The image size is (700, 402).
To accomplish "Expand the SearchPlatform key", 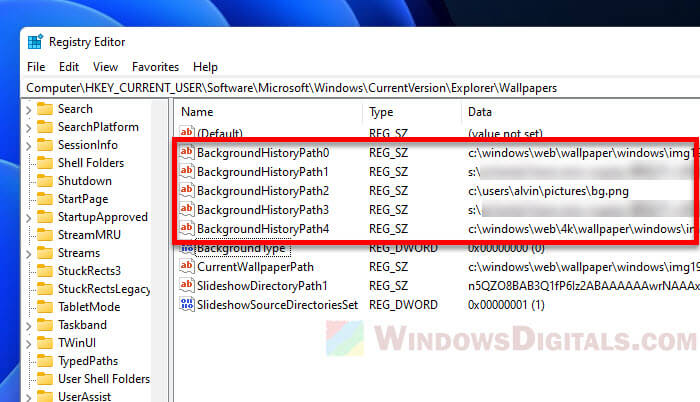I will tap(29, 128).
